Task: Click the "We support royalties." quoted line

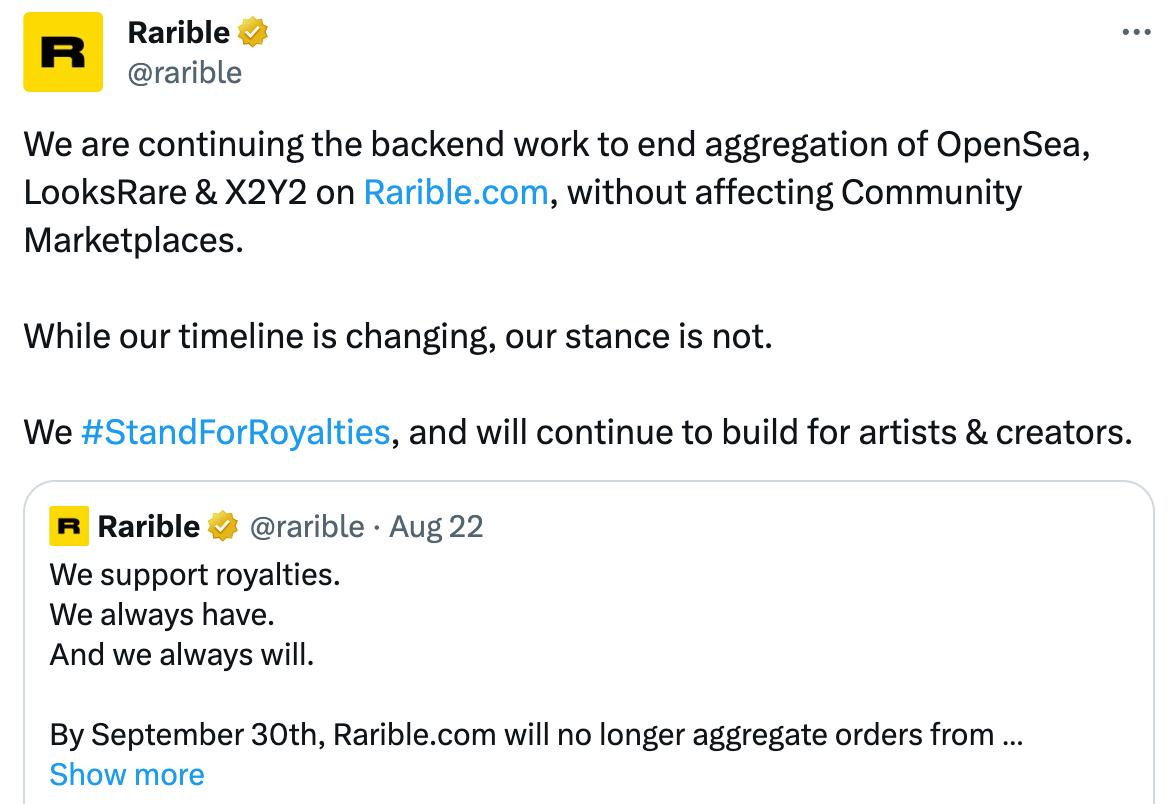Action: [x=195, y=575]
